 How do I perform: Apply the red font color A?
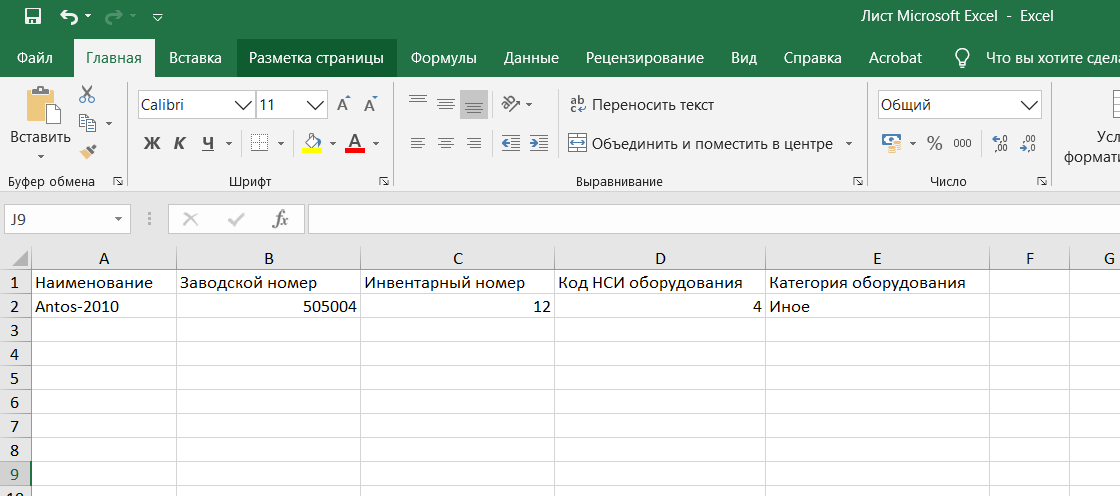tap(355, 144)
